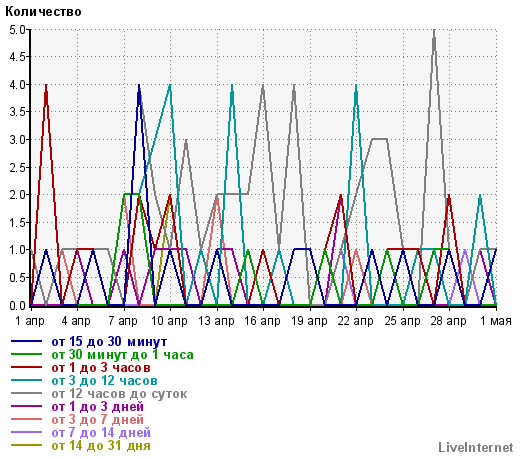Select the 'от 1 до 3 часов' legend entry
This screenshot has height=457, width=520.
pyautogui.click(x=101, y=368)
